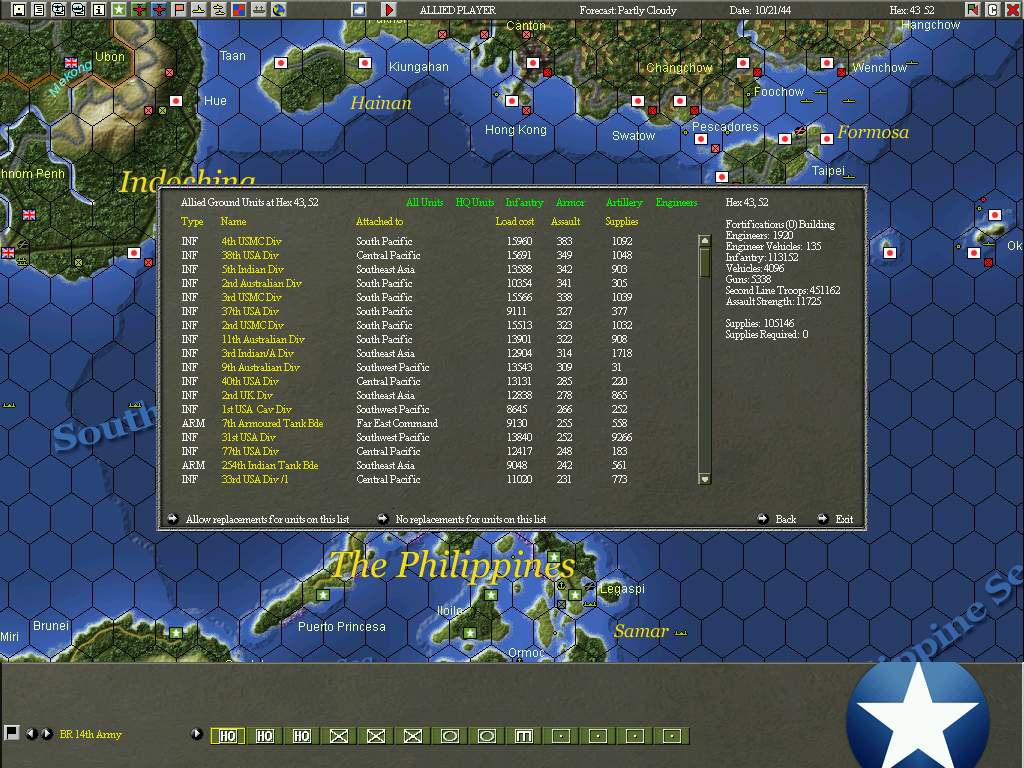The height and width of the screenshot is (768, 1024).
Task: Click the cloud weather icon
Action: (x=359, y=9)
